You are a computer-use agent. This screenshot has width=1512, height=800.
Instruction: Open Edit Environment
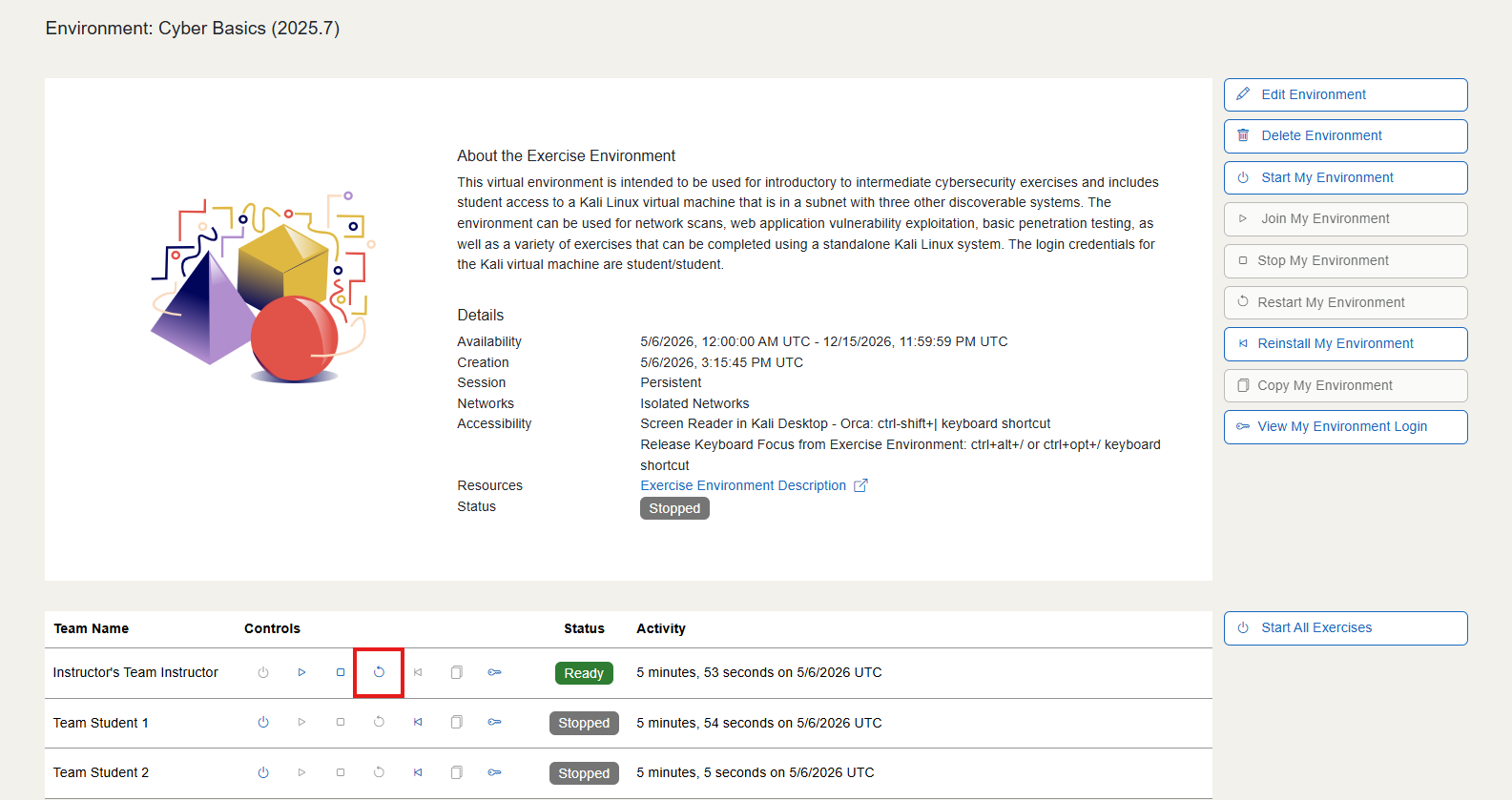click(x=1345, y=94)
